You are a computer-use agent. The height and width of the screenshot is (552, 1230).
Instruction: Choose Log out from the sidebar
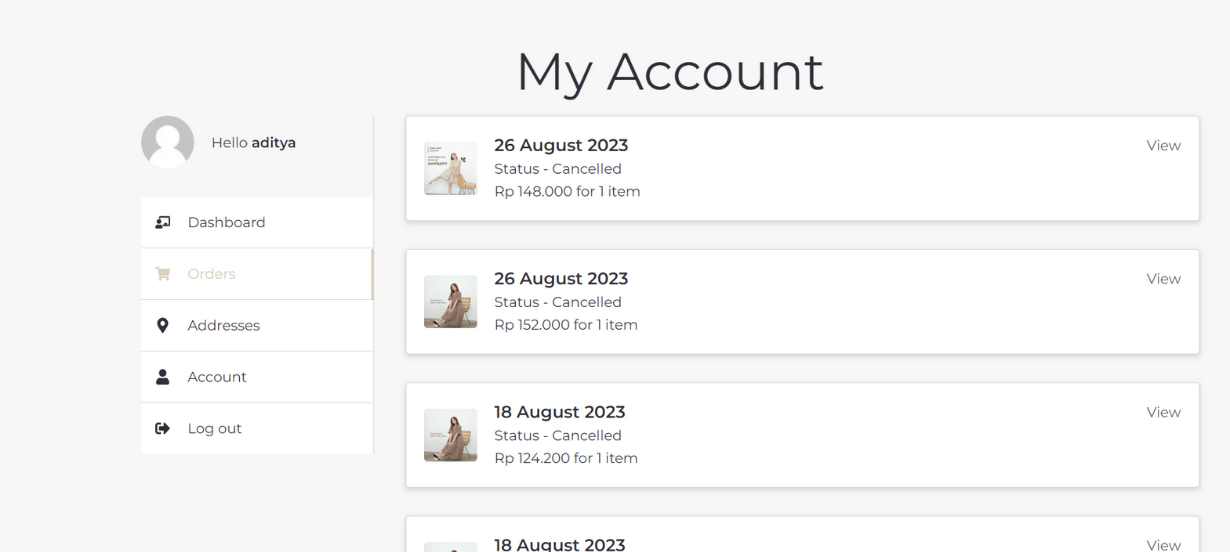[214, 429]
